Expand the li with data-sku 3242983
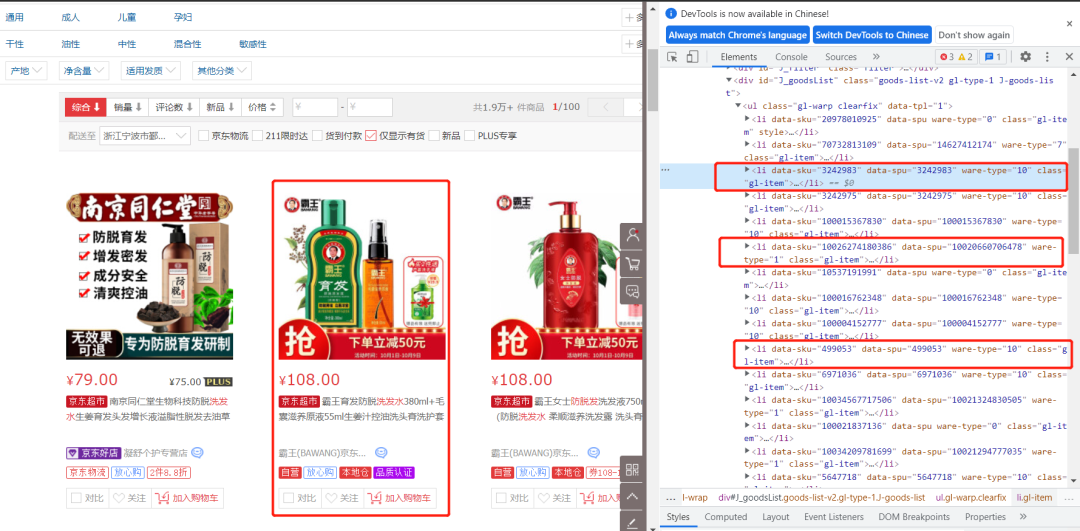Screen dimensions: 1080x531 (748, 169)
